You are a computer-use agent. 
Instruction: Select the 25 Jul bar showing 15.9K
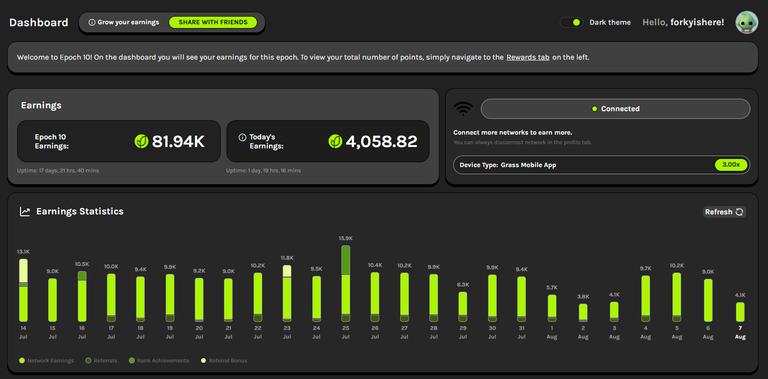pos(345,284)
